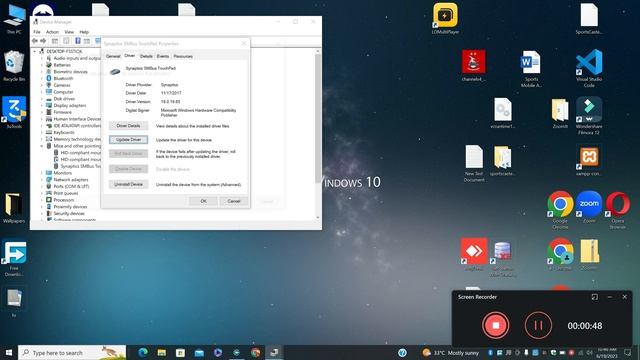
Task: Click Forward arrow in Device Manager toolbar
Action: click(x=43, y=41)
